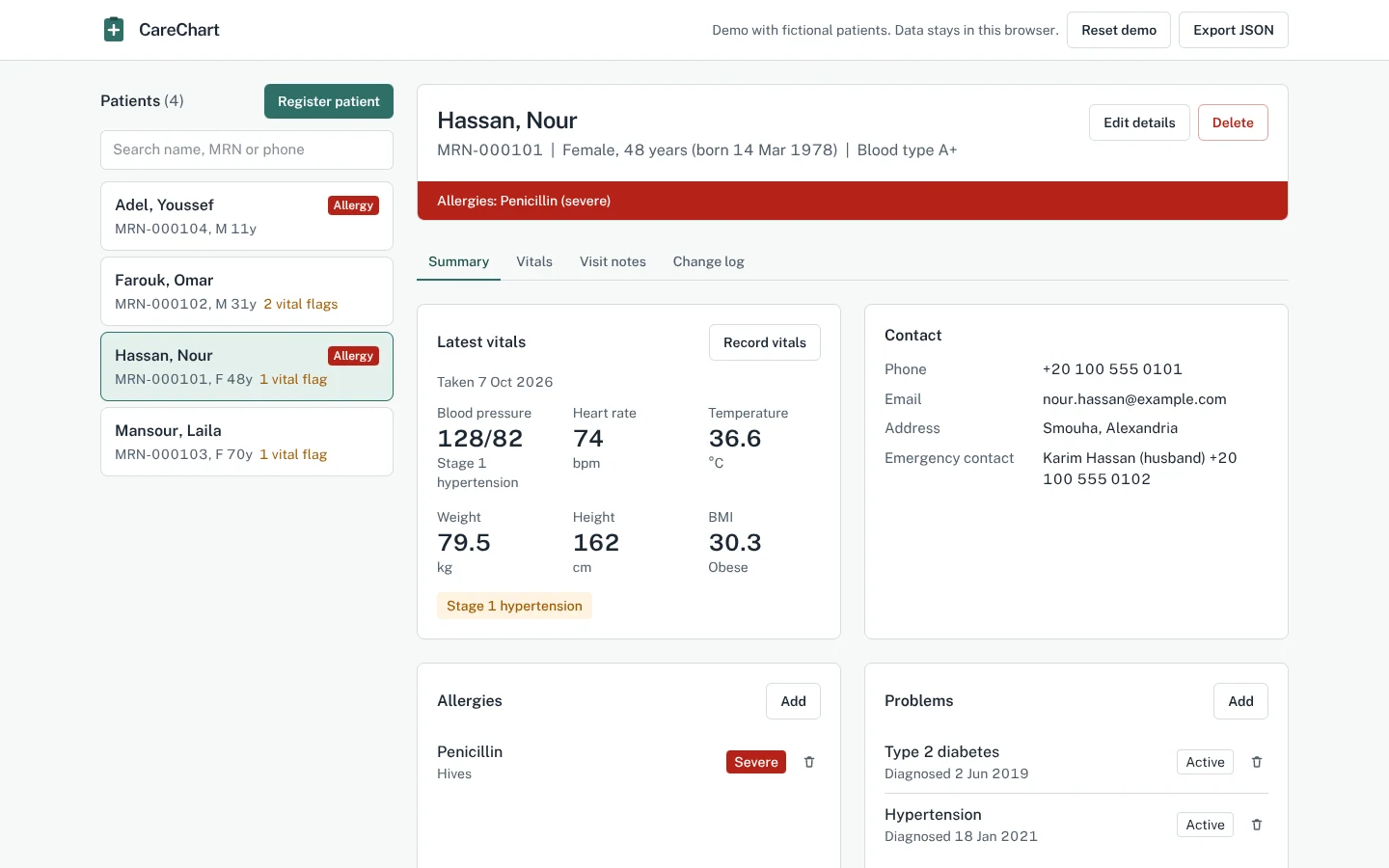Image resolution: width=1389 pixels, height=868 pixels.
Task: Focus the patient search field
Action: (x=247, y=149)
